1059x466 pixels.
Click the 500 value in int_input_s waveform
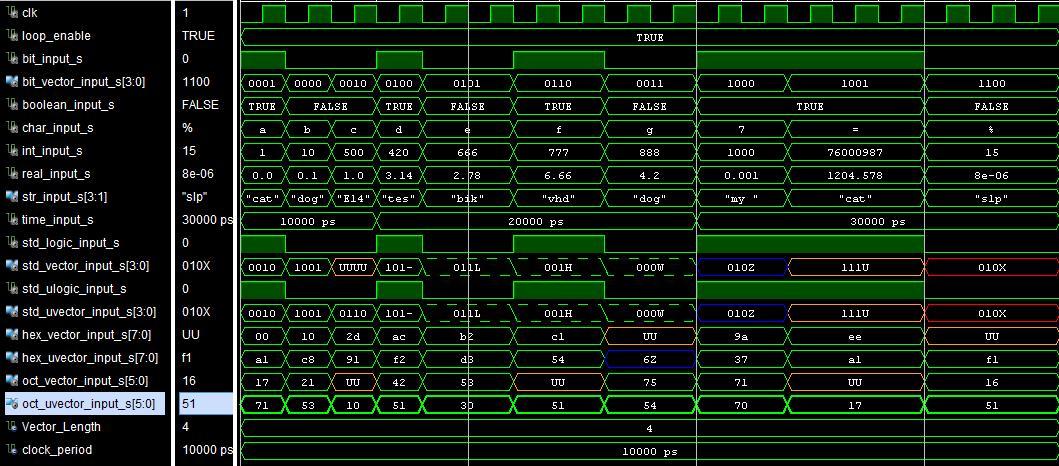tap(355, 151)
